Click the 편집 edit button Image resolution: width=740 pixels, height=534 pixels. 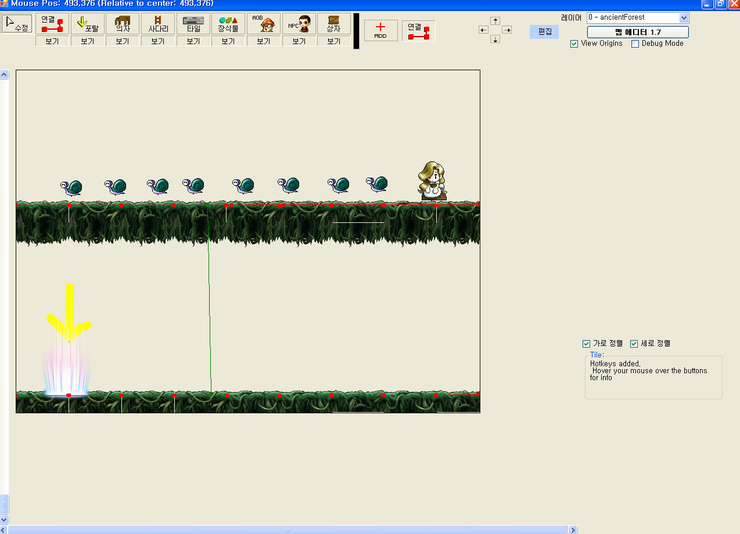[544, 32]
